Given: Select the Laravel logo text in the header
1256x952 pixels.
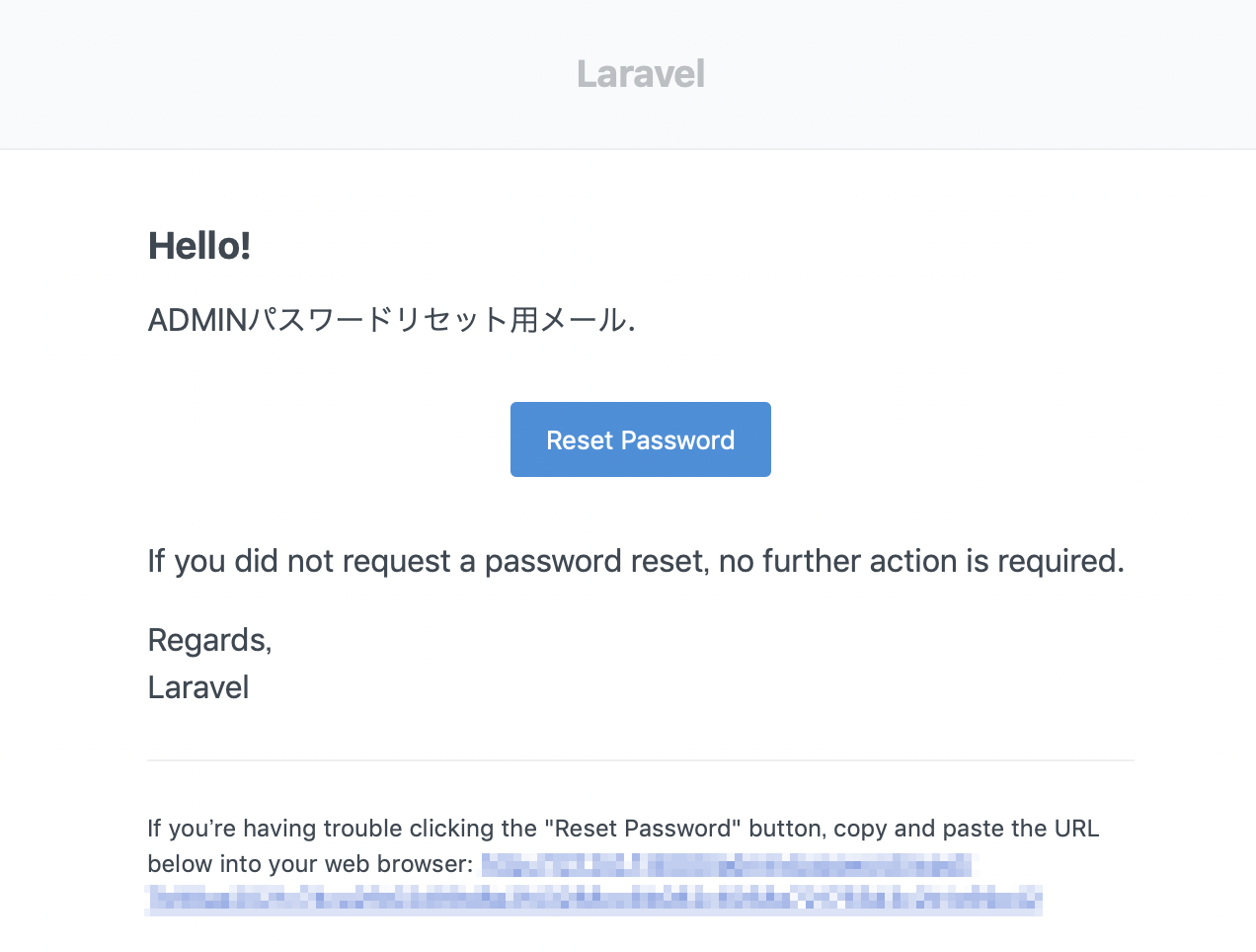Looking at the screenshot, I should coord(640,73).
